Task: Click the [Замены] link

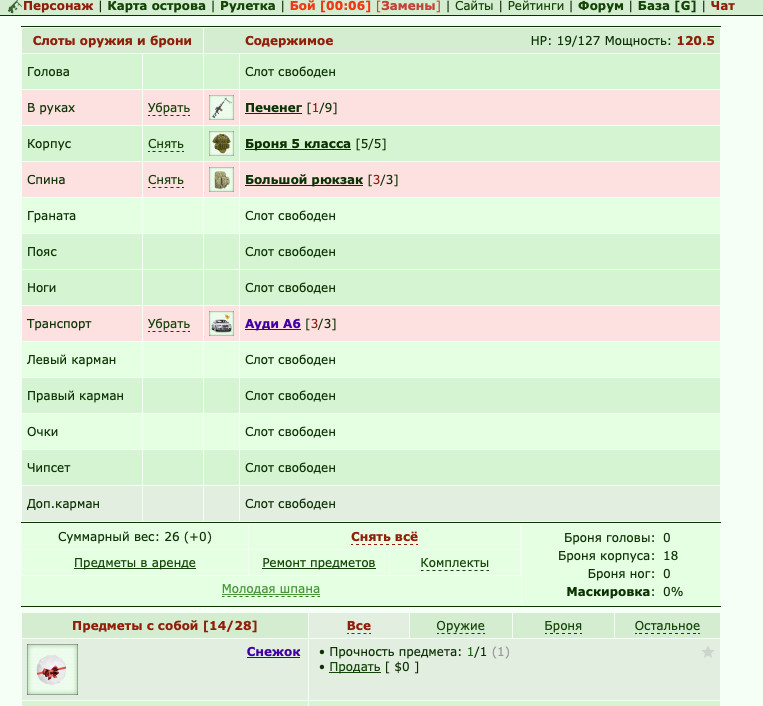Action: point(408,6)
